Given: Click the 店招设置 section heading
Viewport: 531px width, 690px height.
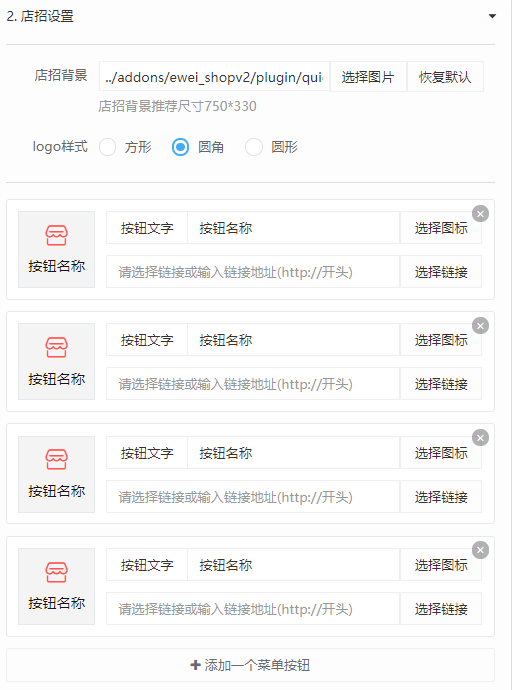Looking at the screenshot, I should coord(40,16).
